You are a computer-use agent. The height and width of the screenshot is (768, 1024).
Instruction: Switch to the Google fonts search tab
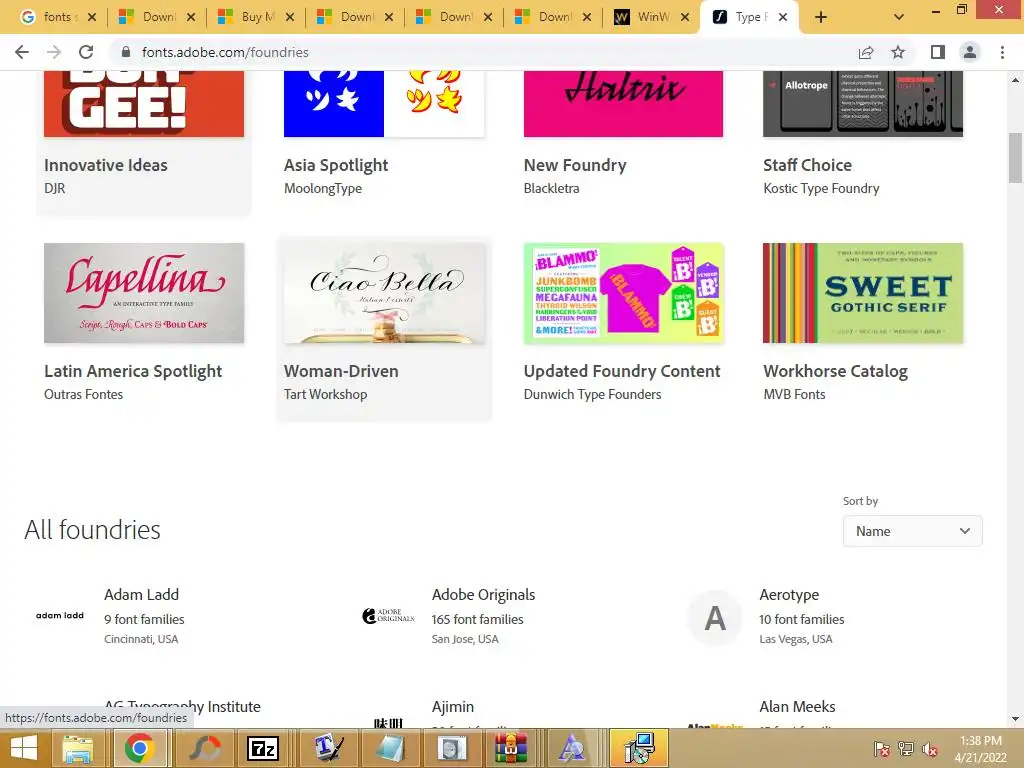pyautogui.click(x=57, y=18)
